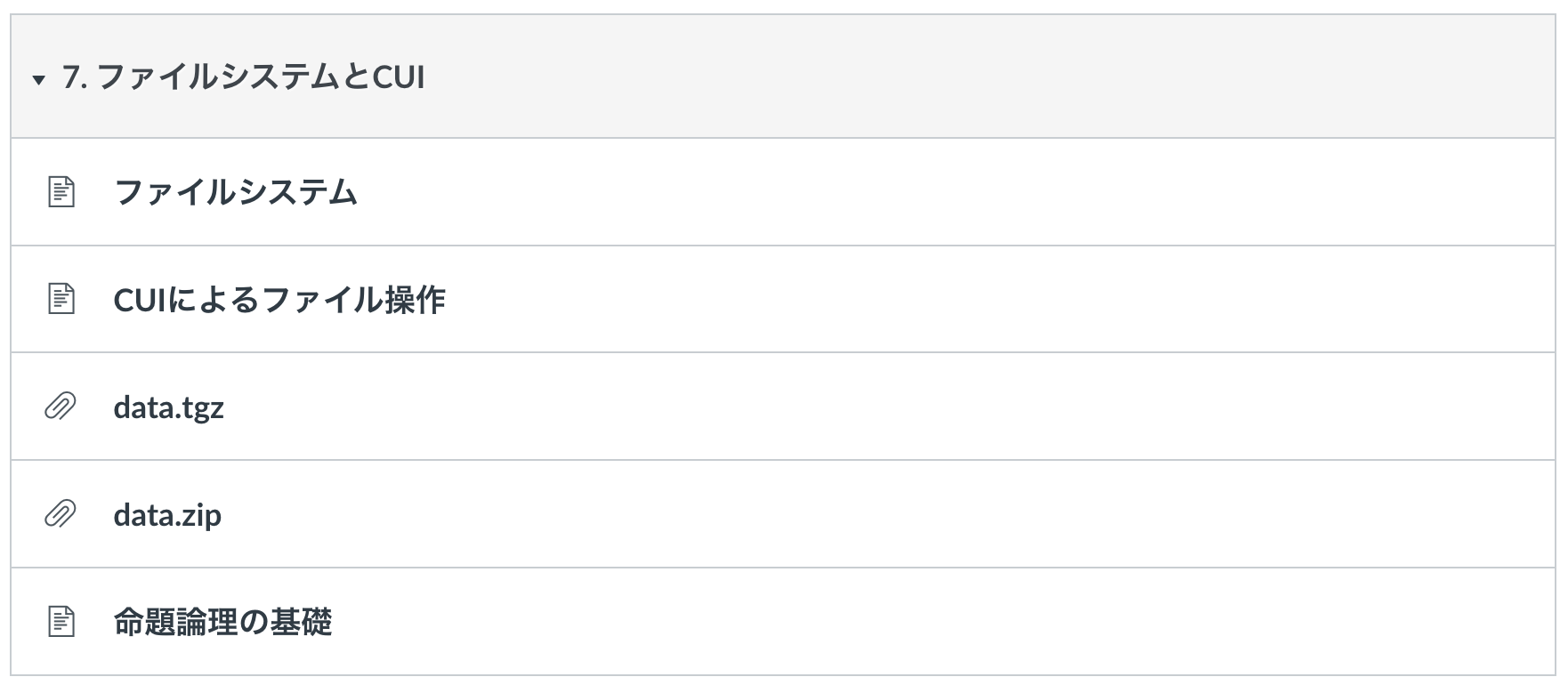
Task: Collapse the module 7 disclosure triangle
Action: 38,80
